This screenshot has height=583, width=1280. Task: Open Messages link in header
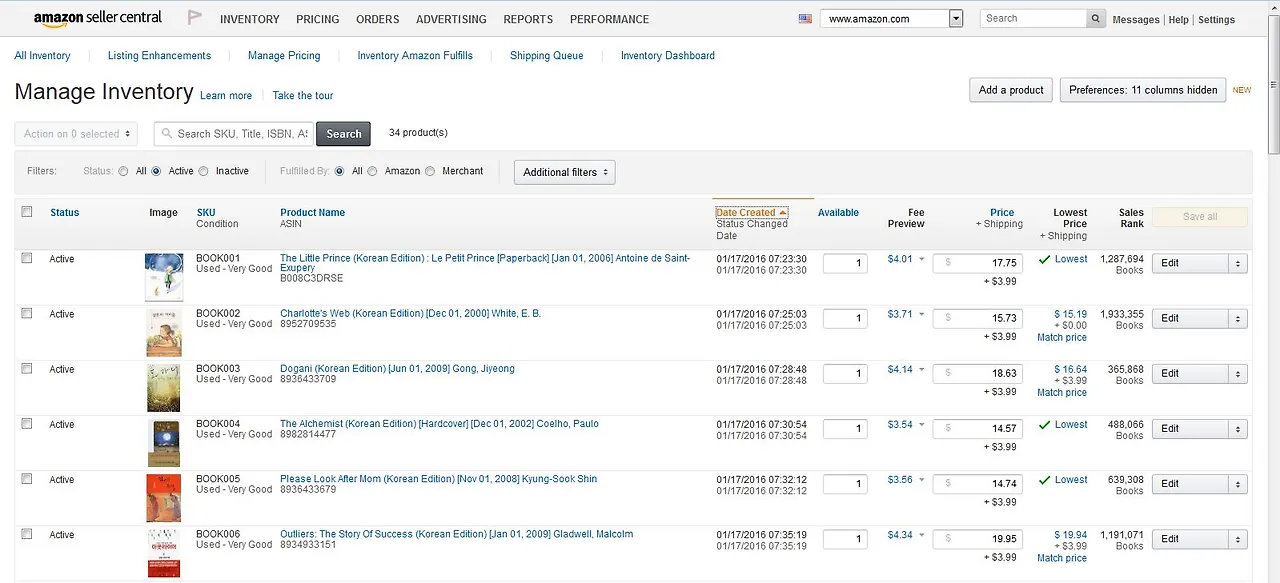(1136, 20)
